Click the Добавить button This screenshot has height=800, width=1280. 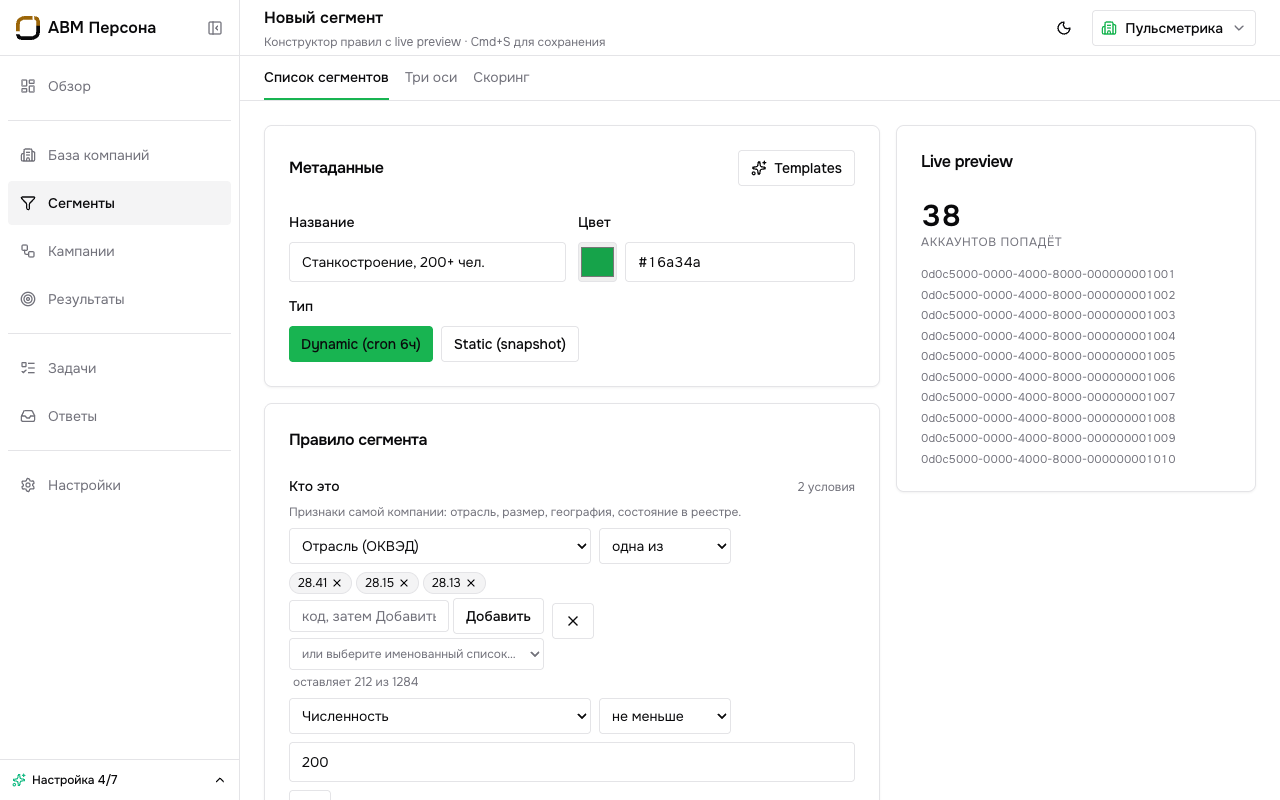click(498, 616)
